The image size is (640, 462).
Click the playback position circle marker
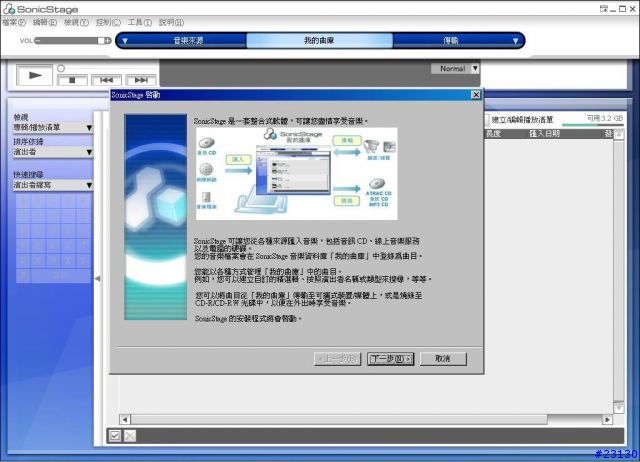(x=61, y=68)
